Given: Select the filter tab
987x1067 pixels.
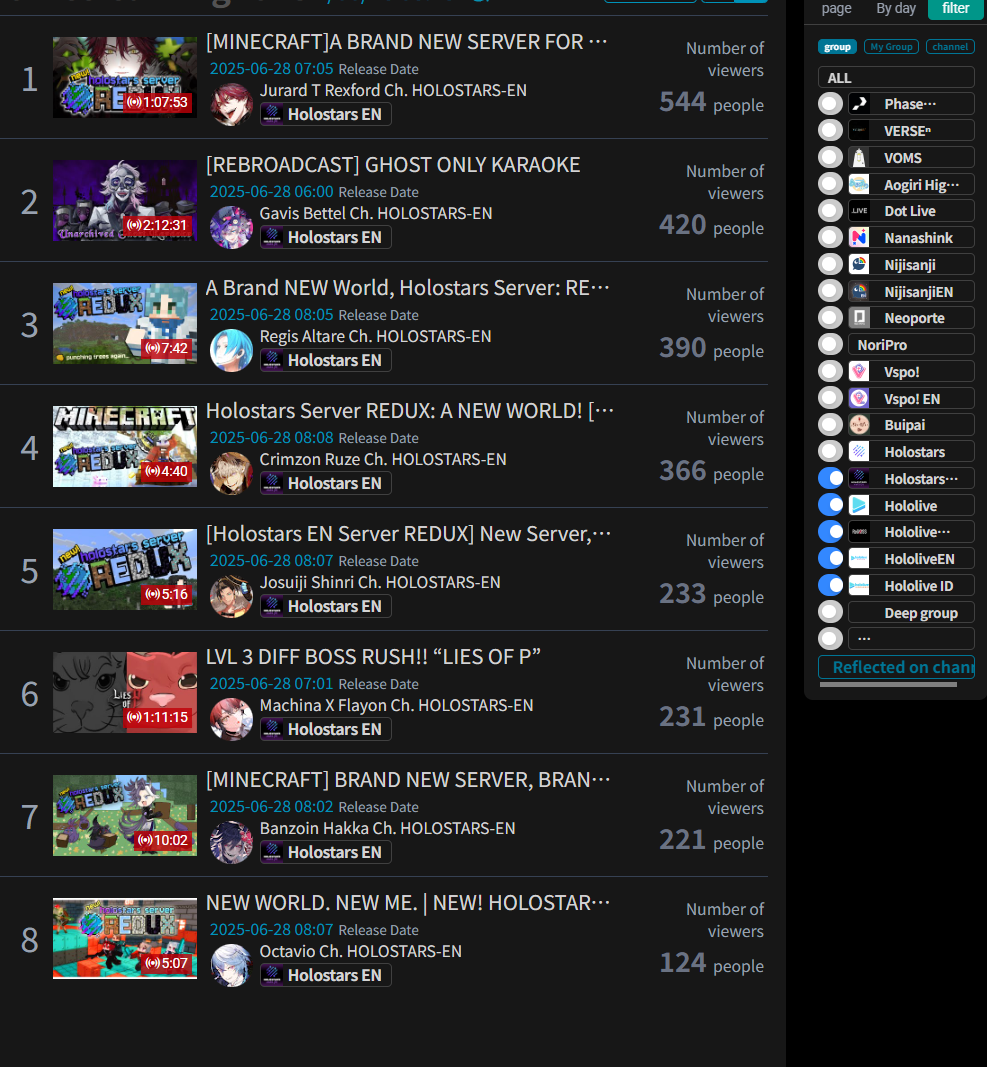Looking at the screenshot, I should (x=956, y=8).
